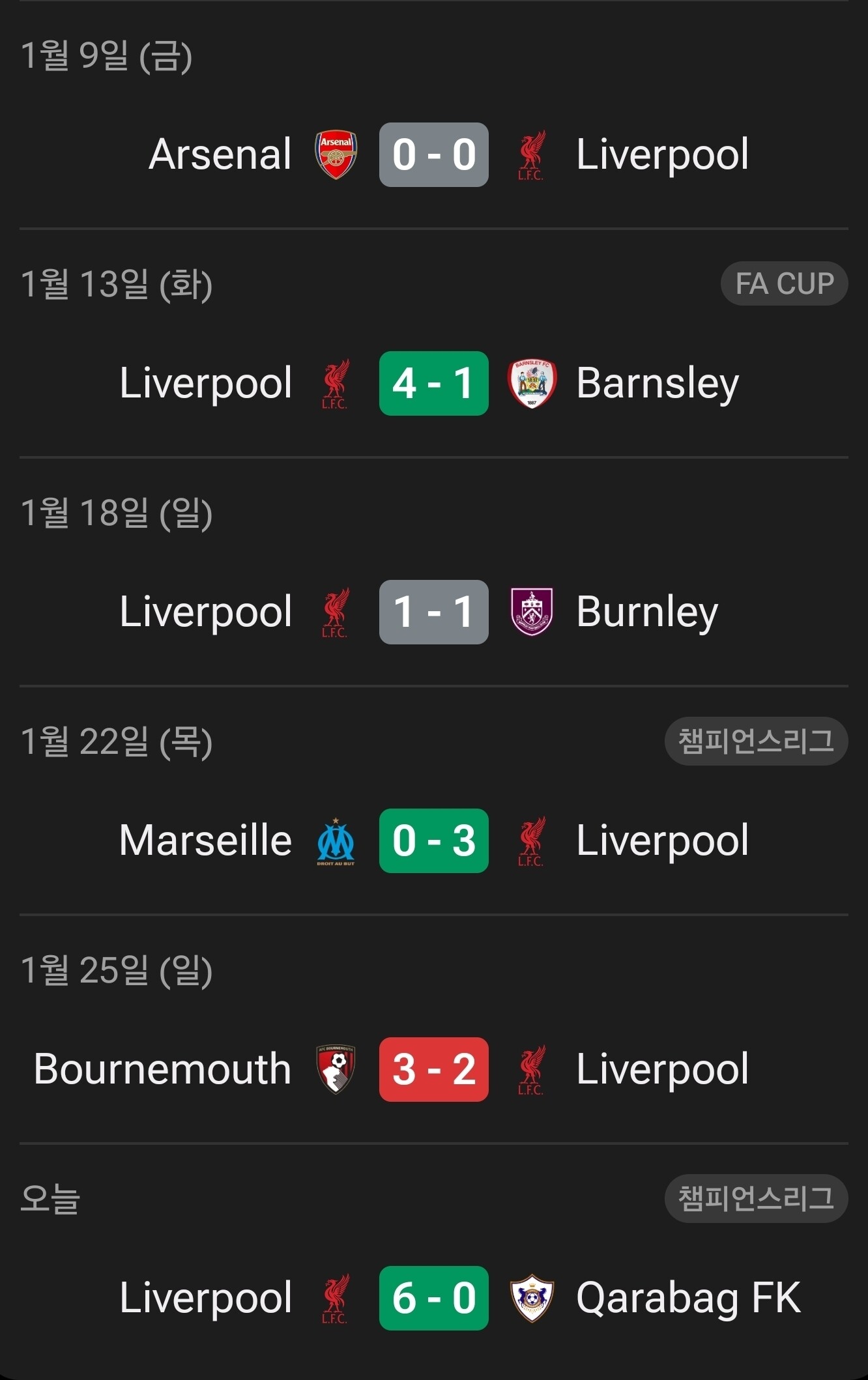Screen dimensions: 868x1380
Task: Select 챔피언스리그 tag on January 22 match
Action: 757,741
